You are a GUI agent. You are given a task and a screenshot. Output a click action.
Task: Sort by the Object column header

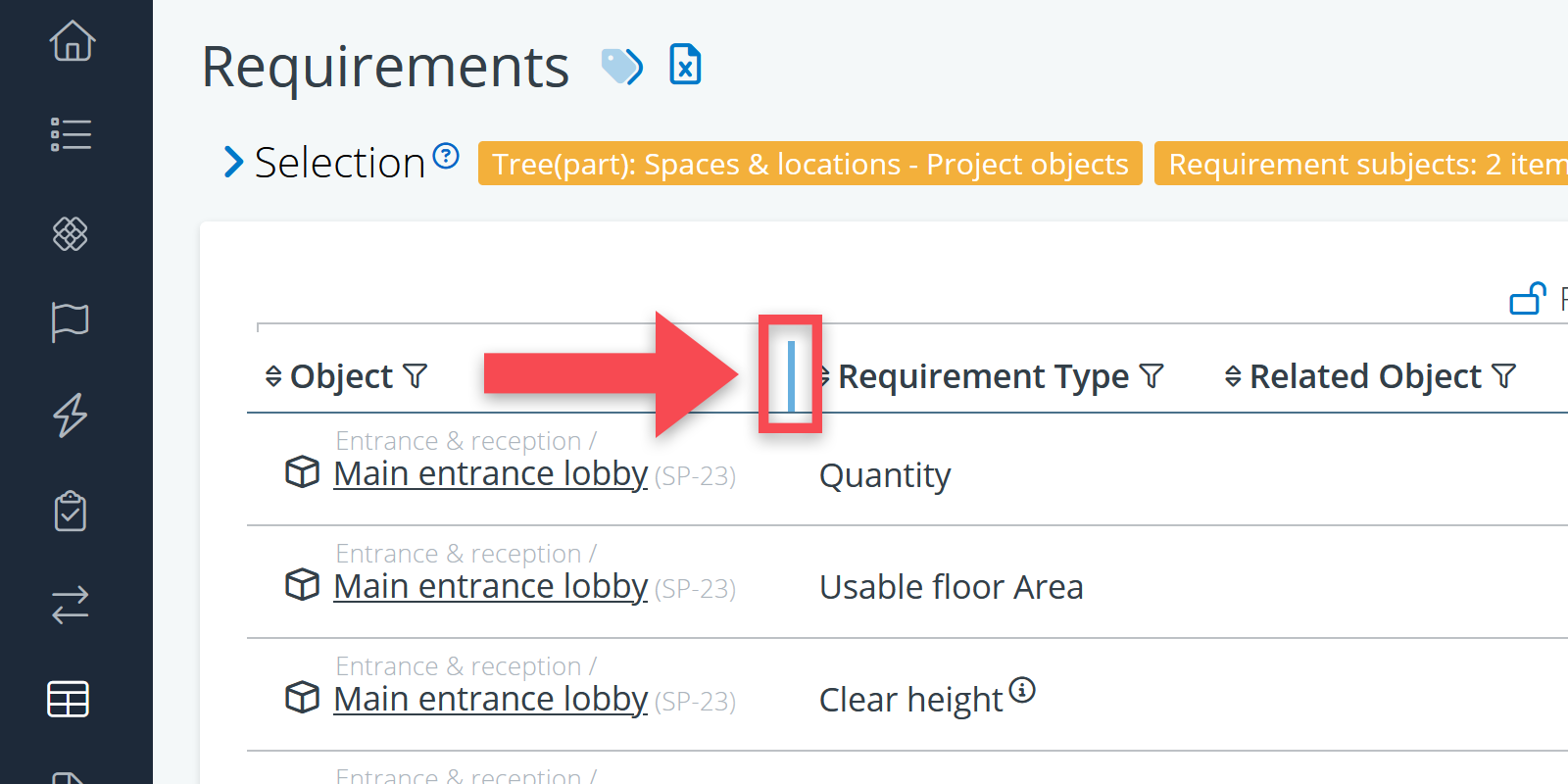(x=340, y=376)
